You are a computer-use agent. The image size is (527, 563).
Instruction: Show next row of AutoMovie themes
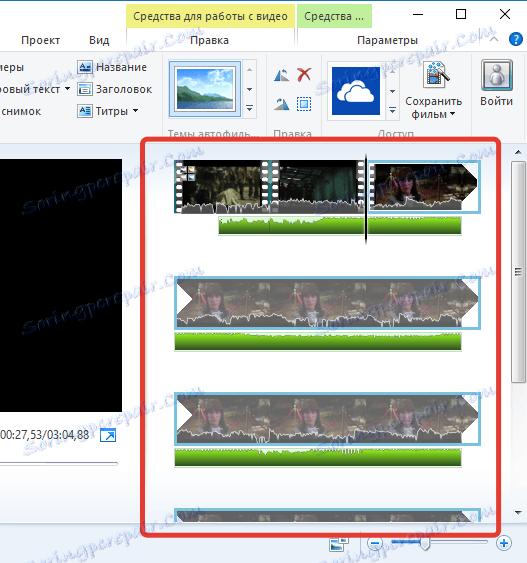coord(249,89)
